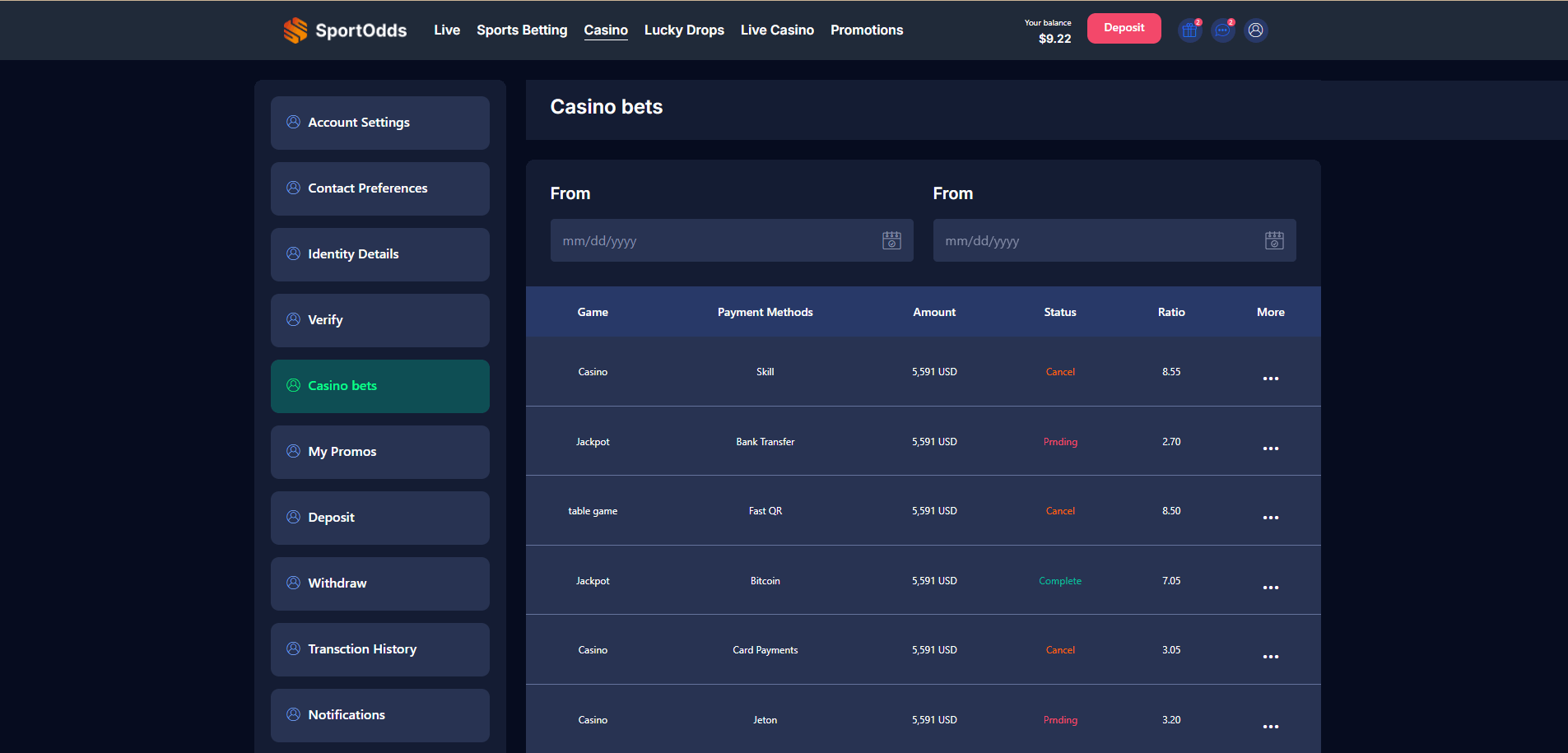Open My Promos in sidebar

pyautogui.click(x=380, y=452)
